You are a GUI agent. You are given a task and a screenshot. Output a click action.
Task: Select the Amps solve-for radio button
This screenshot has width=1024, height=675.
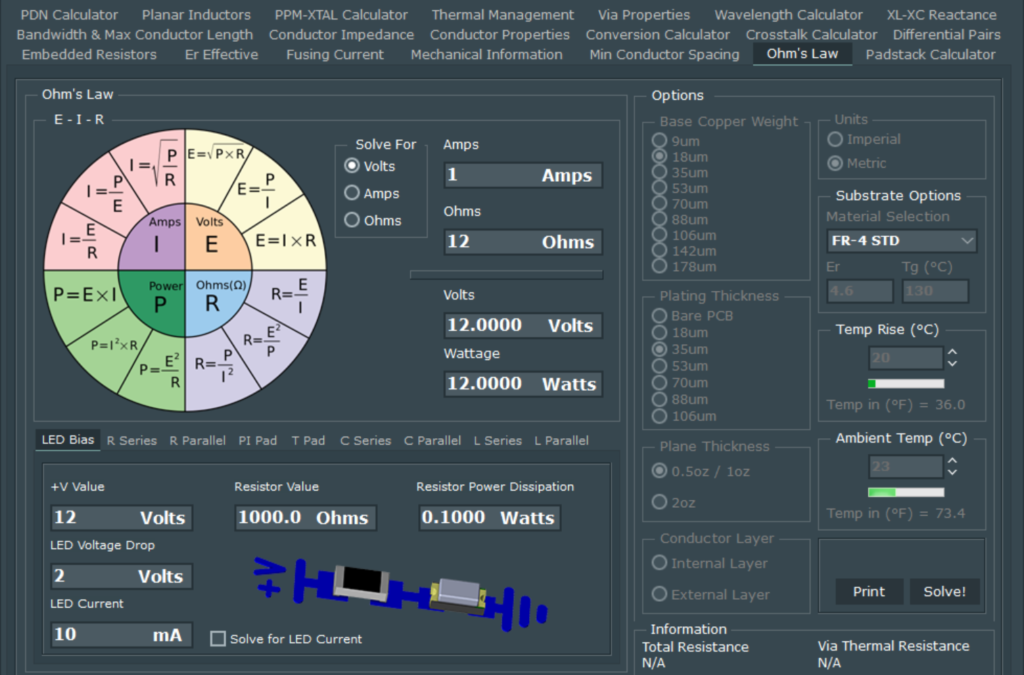352,193
